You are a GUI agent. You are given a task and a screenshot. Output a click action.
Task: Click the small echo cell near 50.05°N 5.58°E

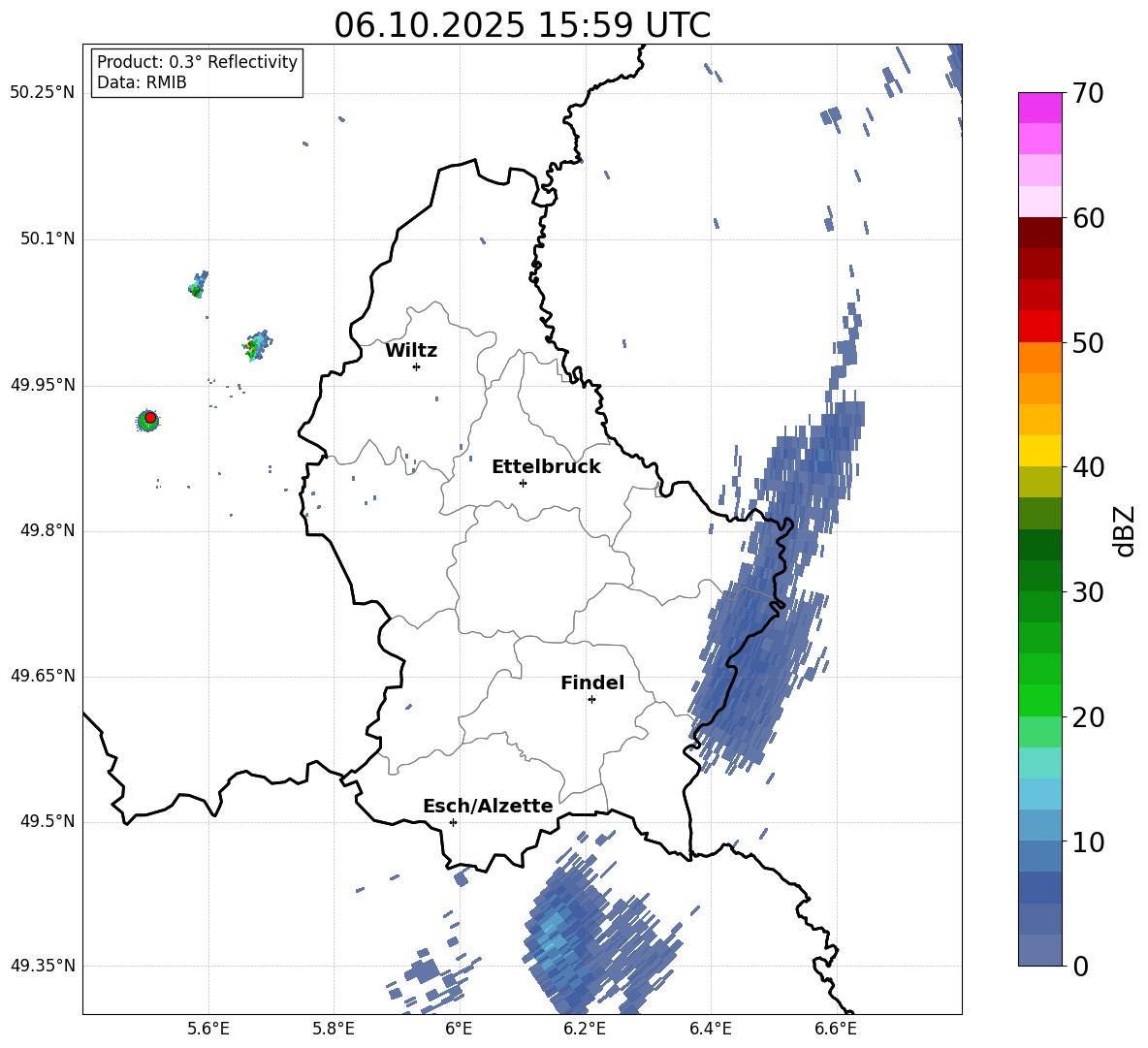[197, 286]
